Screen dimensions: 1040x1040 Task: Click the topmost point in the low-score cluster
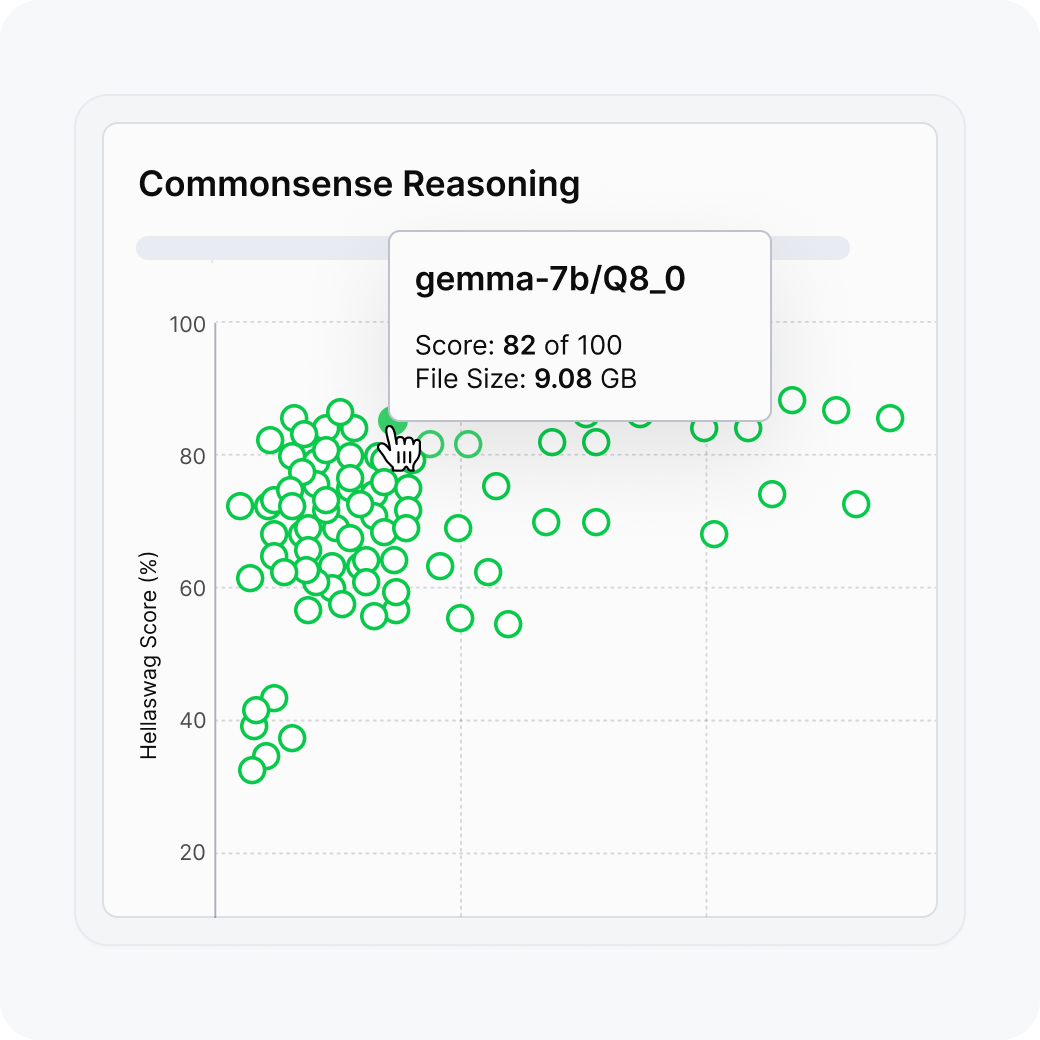[274, 698]
